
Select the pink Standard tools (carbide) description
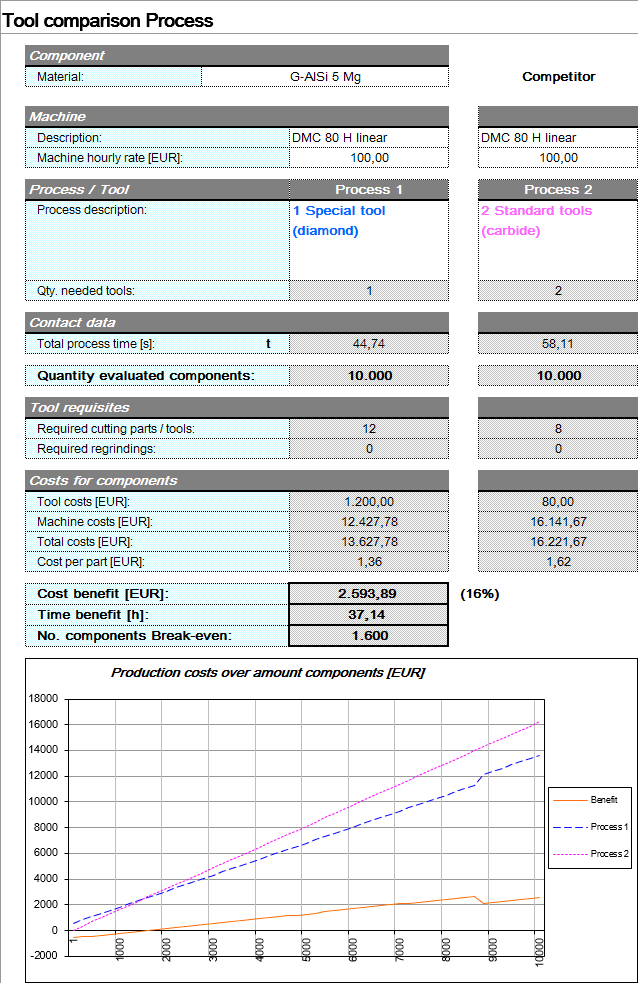(537, 221)
